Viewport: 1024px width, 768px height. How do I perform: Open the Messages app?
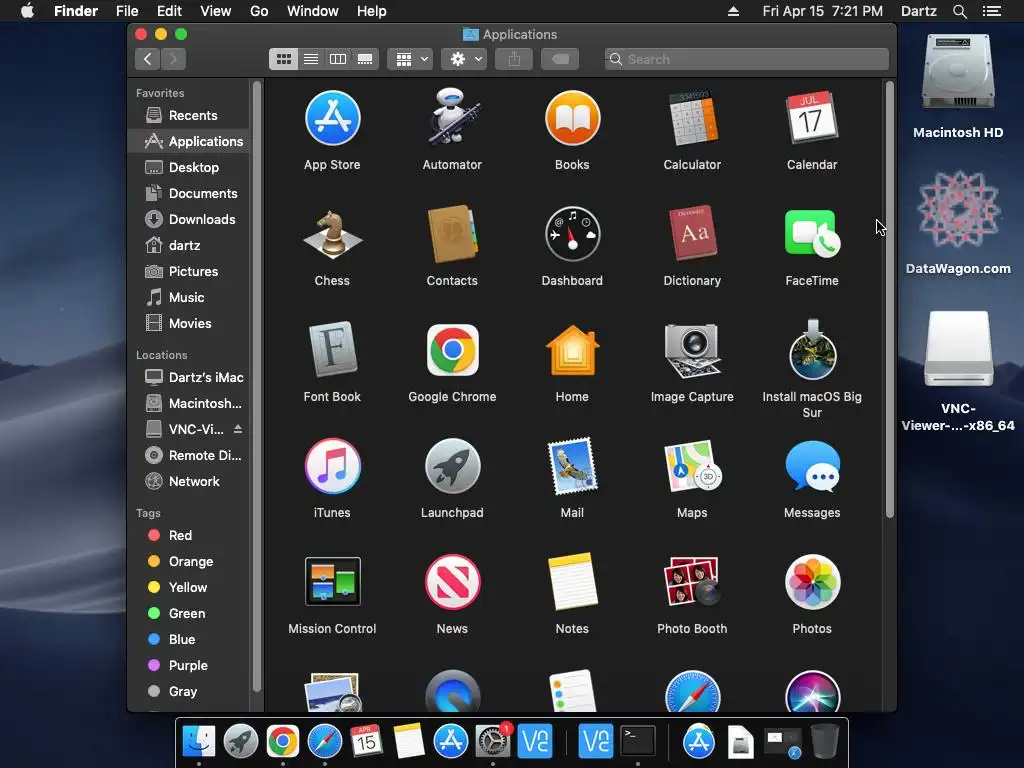coord(812,466)
